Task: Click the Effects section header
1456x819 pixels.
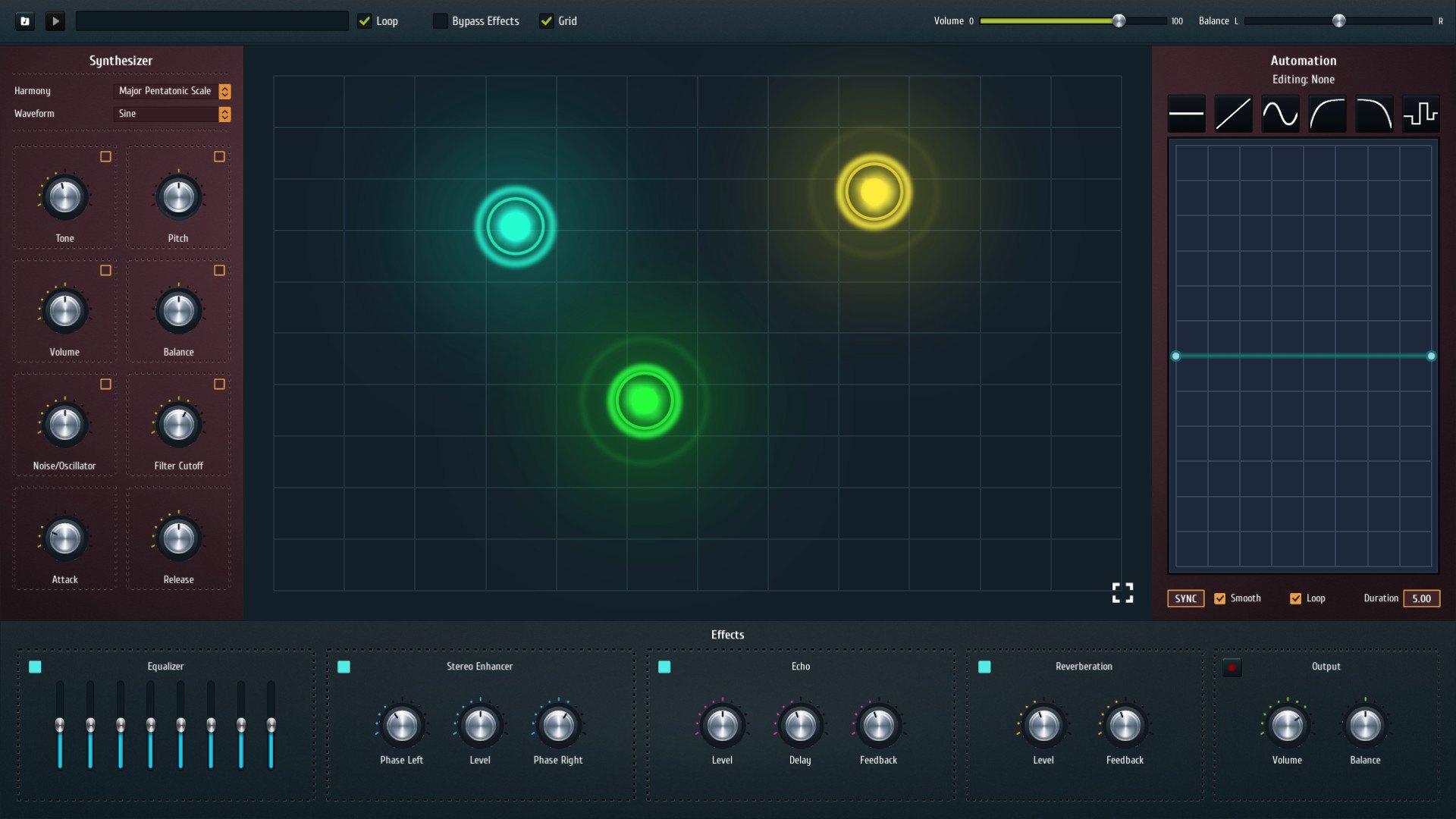Action: (x=727, y=635)
